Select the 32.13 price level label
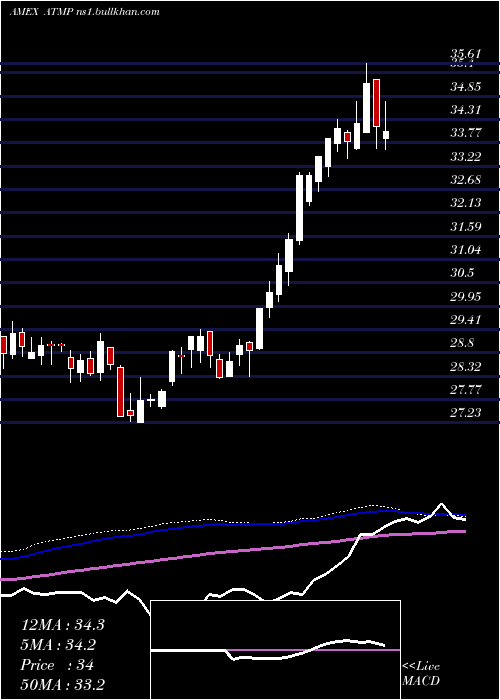 pos(466,203)
